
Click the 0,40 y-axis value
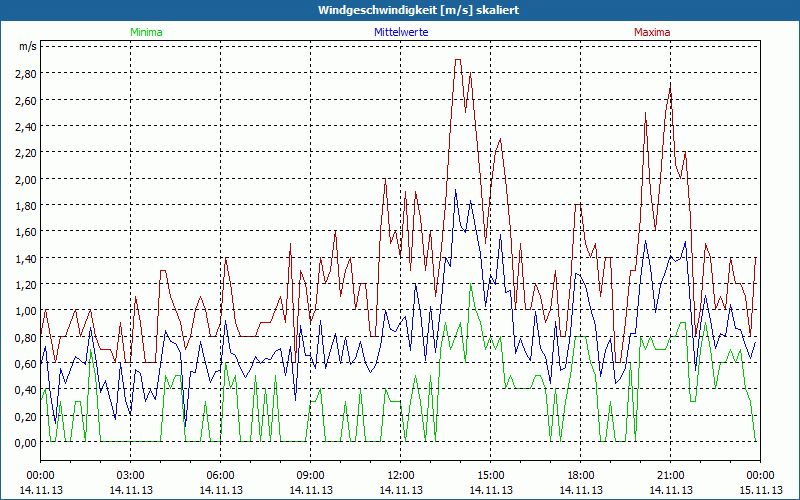click(x=26, y=390)
